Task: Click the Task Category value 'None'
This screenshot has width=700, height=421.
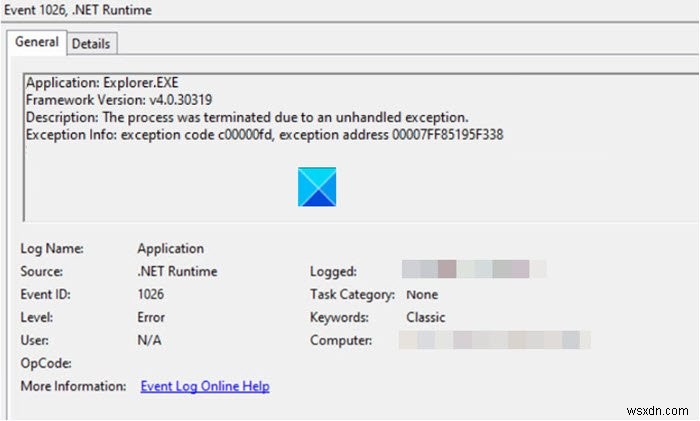Action: (422, 295)
